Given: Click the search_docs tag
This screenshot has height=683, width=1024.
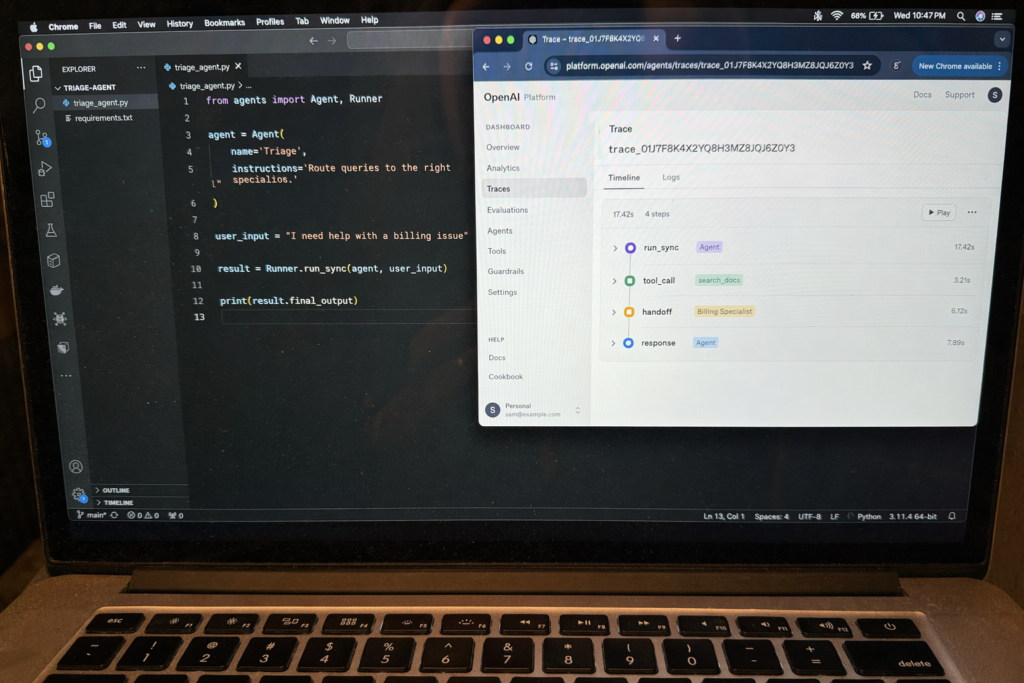Looking at the screenshot, I should (718, 280).
